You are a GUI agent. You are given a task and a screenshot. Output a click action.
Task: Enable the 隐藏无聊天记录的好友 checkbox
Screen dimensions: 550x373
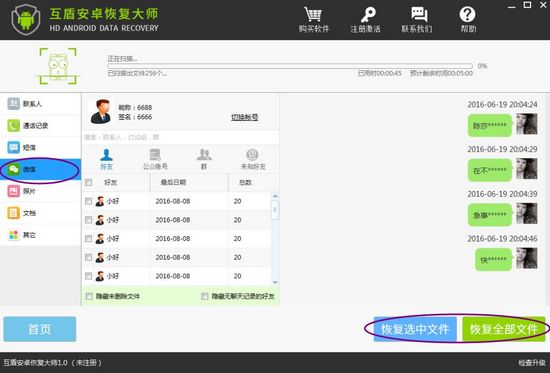[204, 297]
